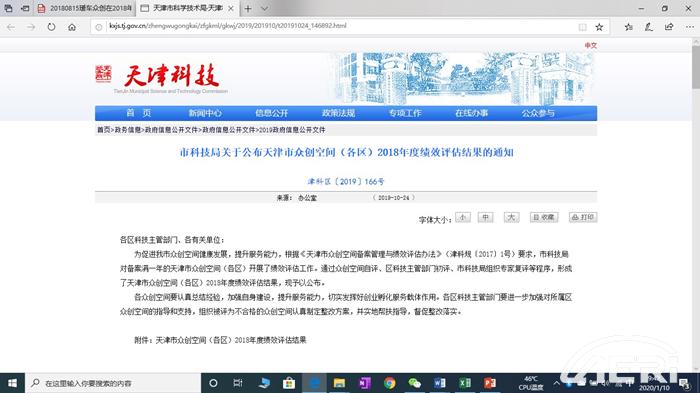Open the Favorites hub icon
Image resolution: width=700 pixels, height=393 pixels.
point(629,27)
